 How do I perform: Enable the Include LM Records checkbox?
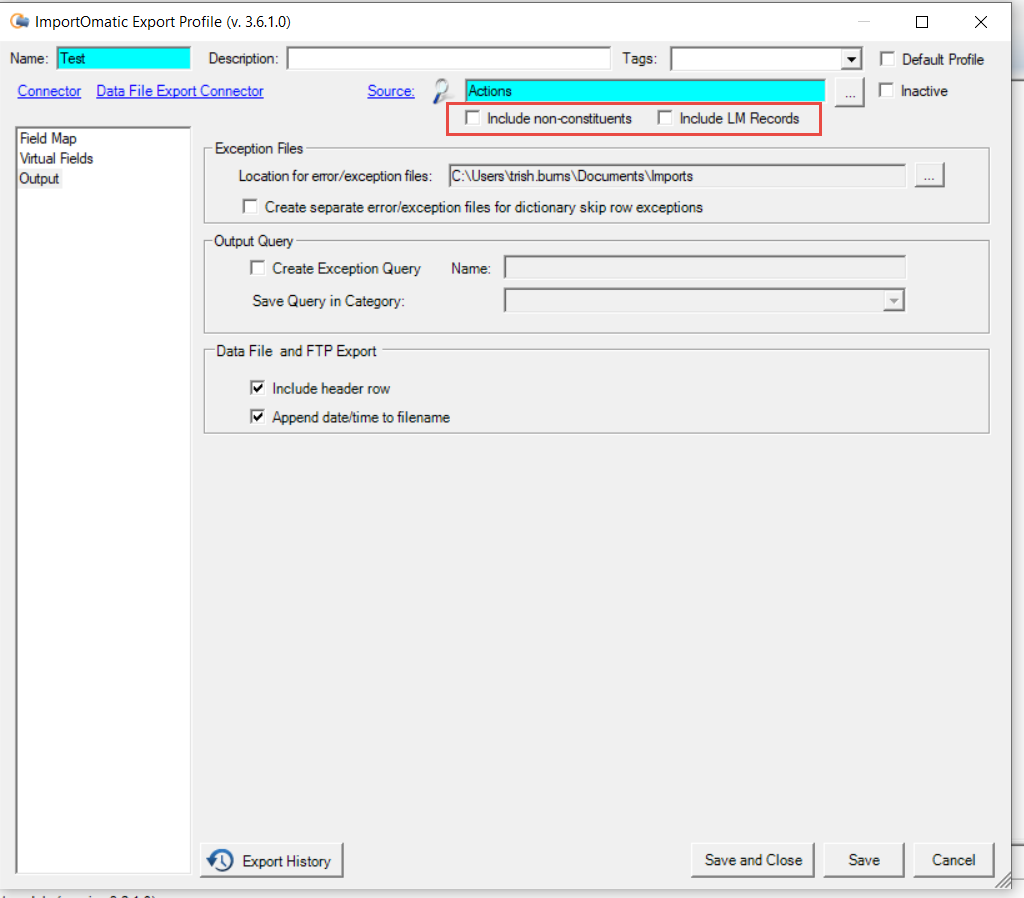tap(665, 117)
